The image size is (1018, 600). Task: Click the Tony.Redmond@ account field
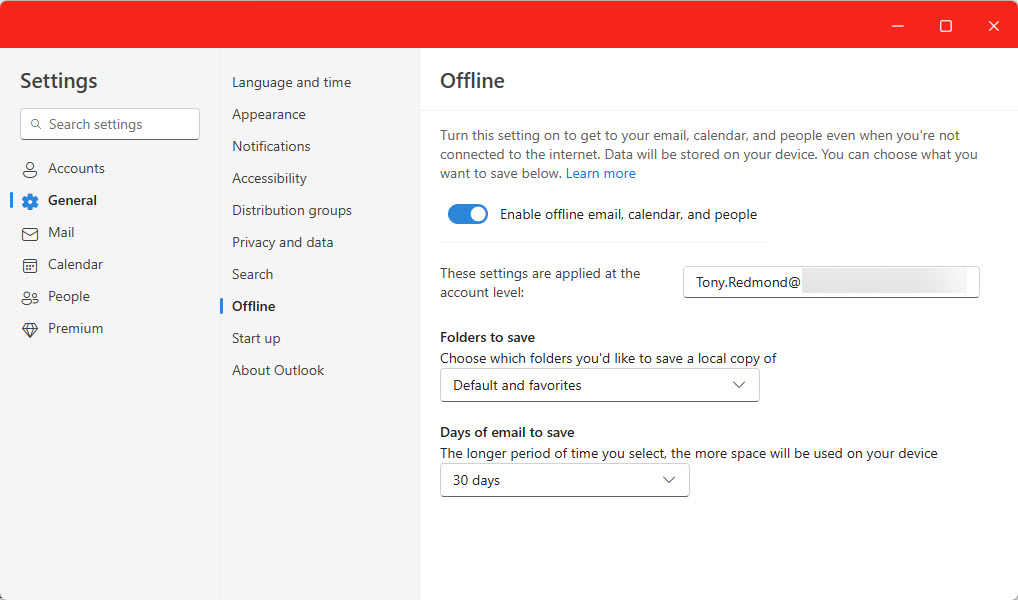[x=831, y=282]
